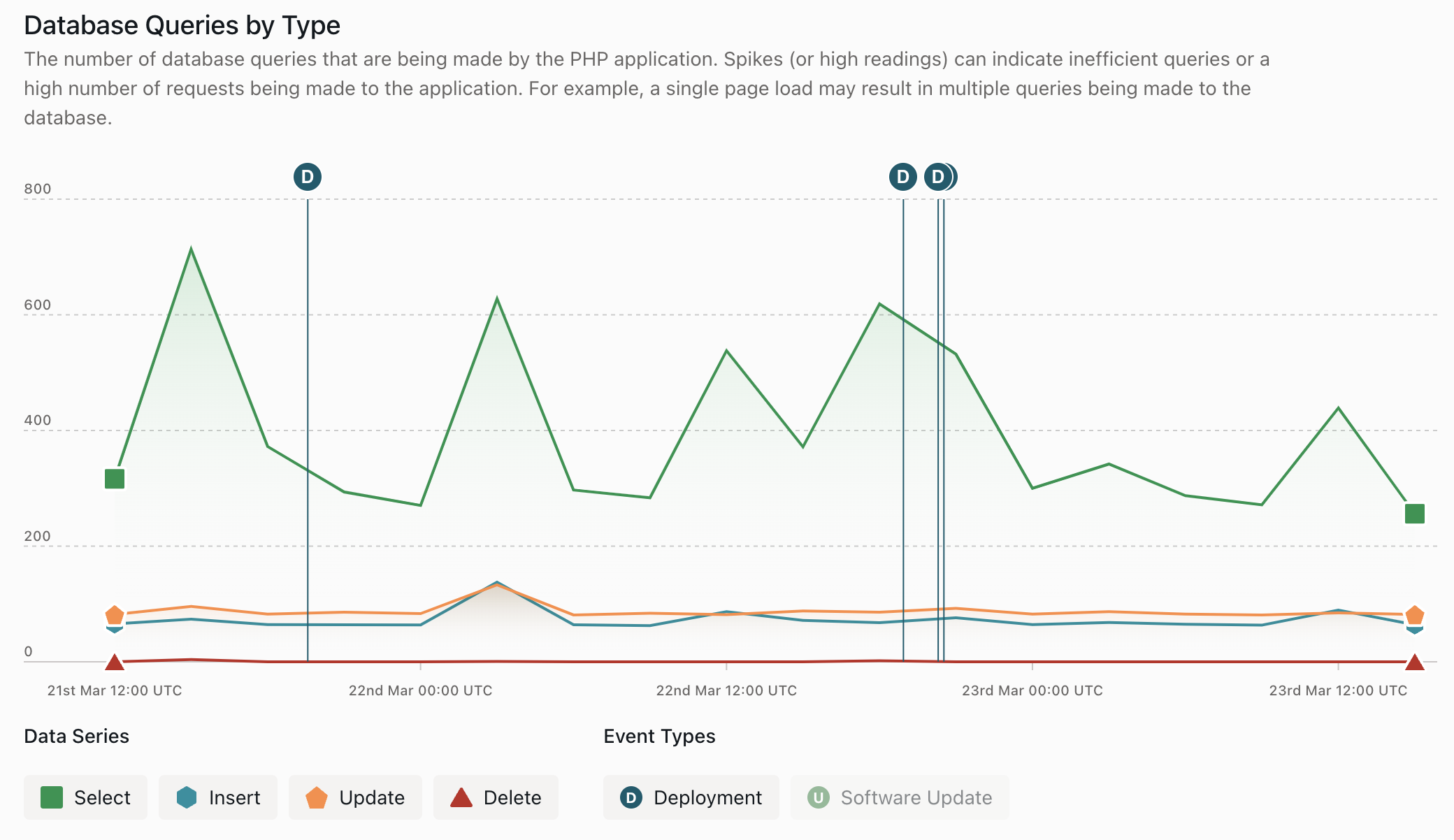Click the teal Insert hexagon icon
The width and height of the screenshot is (1454, 840).
tap(187, 797)
